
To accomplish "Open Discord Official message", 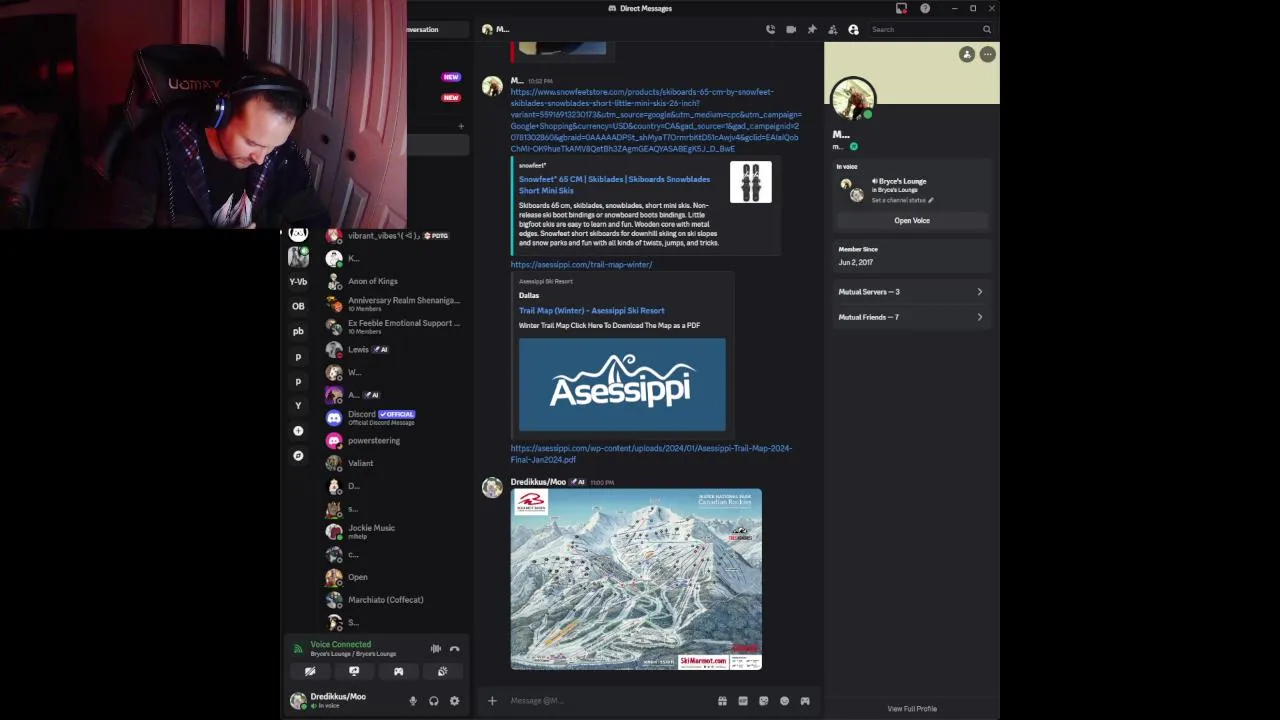I will (x=394, y=418).
